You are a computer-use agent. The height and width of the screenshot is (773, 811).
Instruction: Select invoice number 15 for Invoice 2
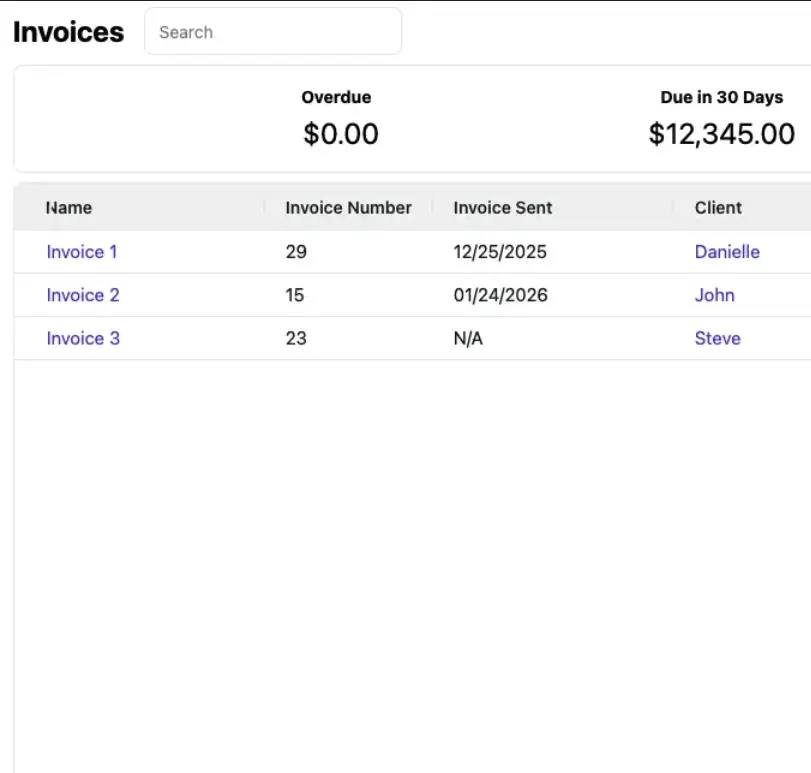(295, 295)
